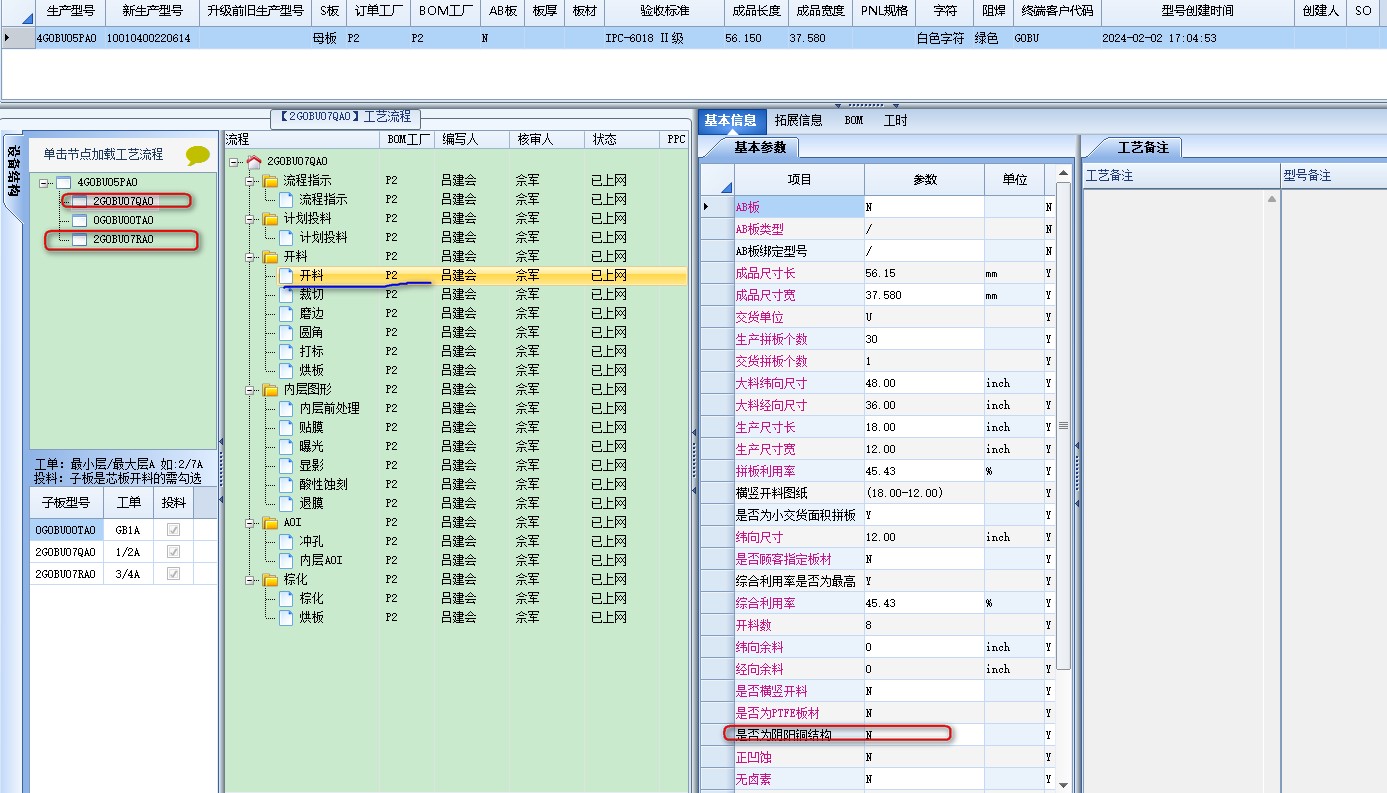Click the 曝光 step document icon
Viewport: 1387px width, 793px height.
[288, 447]
